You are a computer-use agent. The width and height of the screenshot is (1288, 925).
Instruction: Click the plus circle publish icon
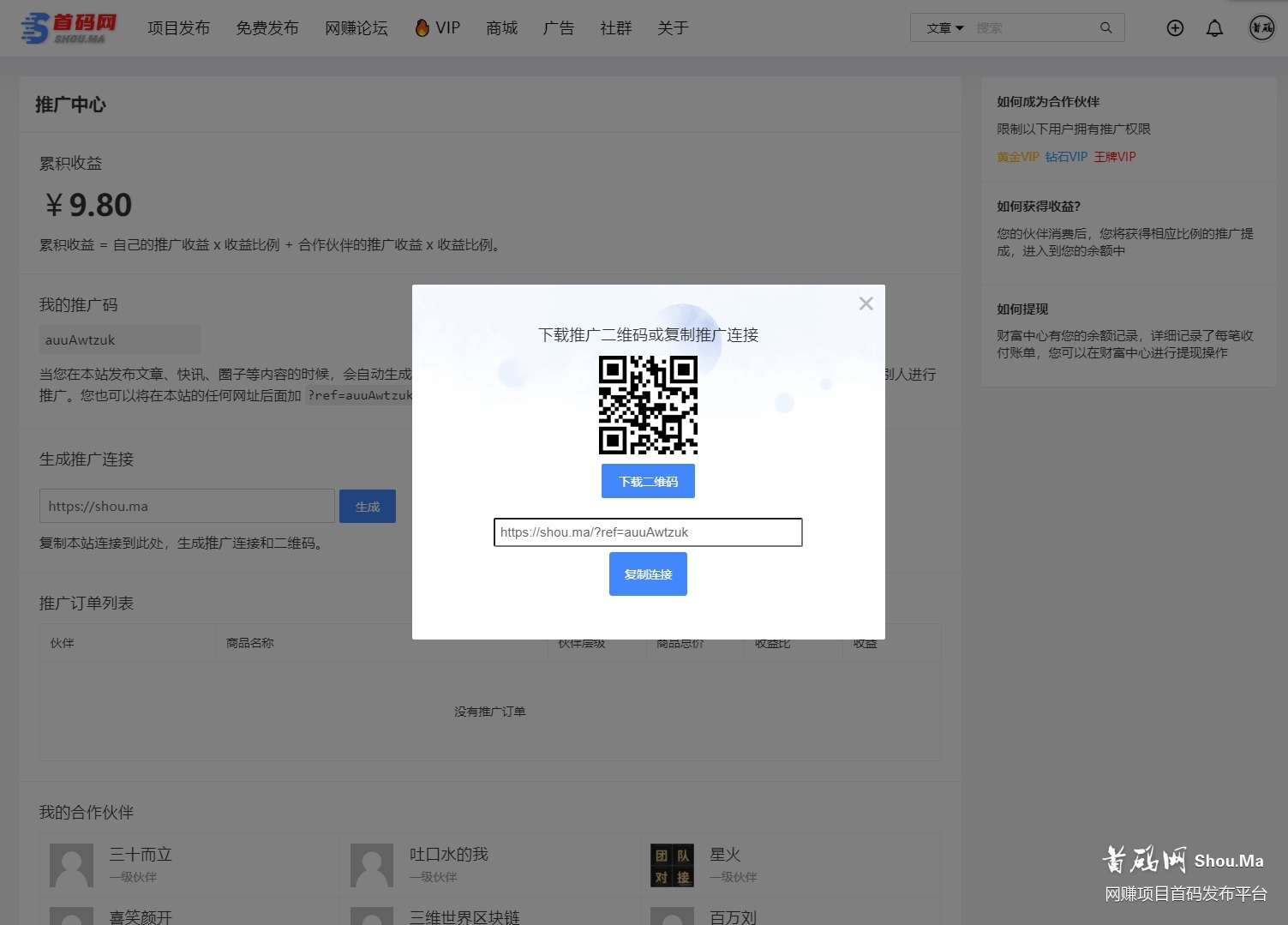[x=1174, y=27]
